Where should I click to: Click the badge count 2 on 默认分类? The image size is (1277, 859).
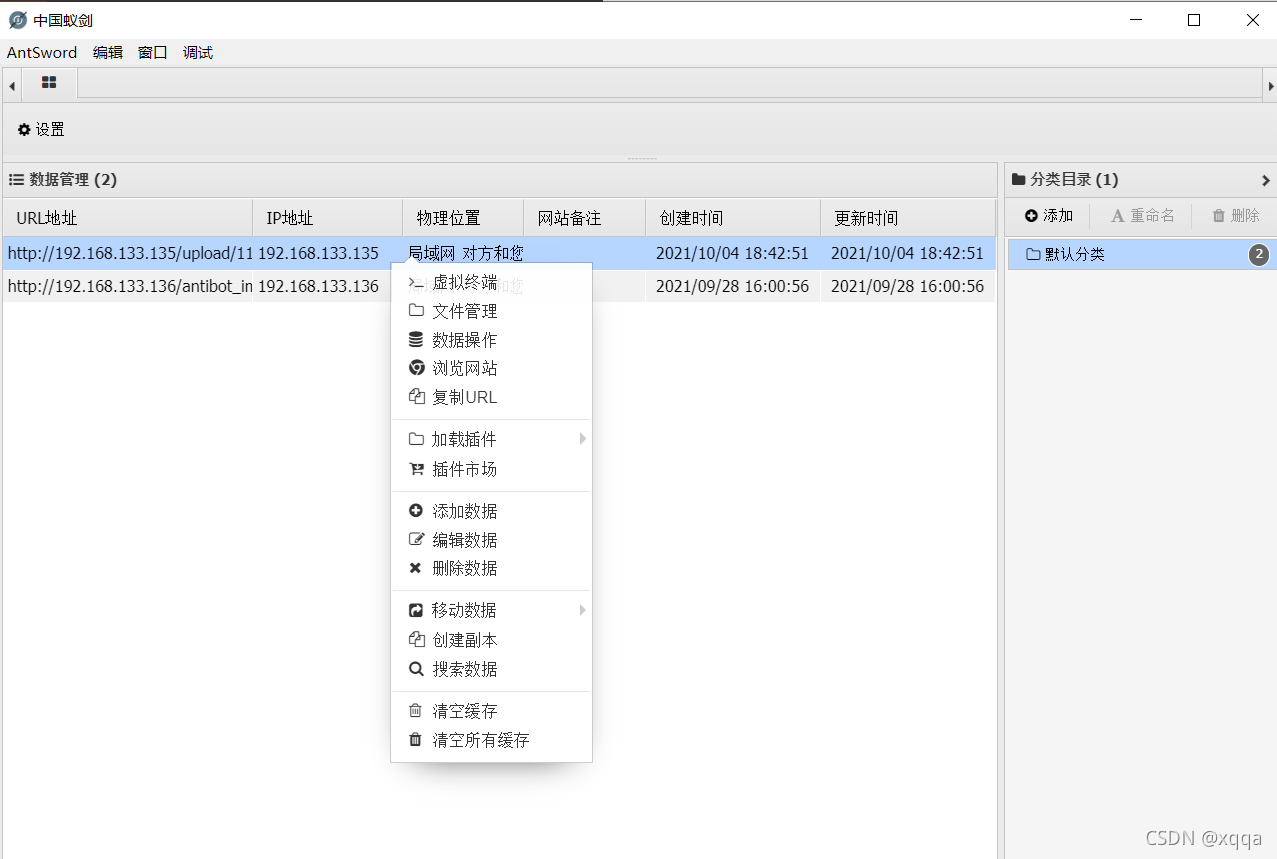point(1259,255)
